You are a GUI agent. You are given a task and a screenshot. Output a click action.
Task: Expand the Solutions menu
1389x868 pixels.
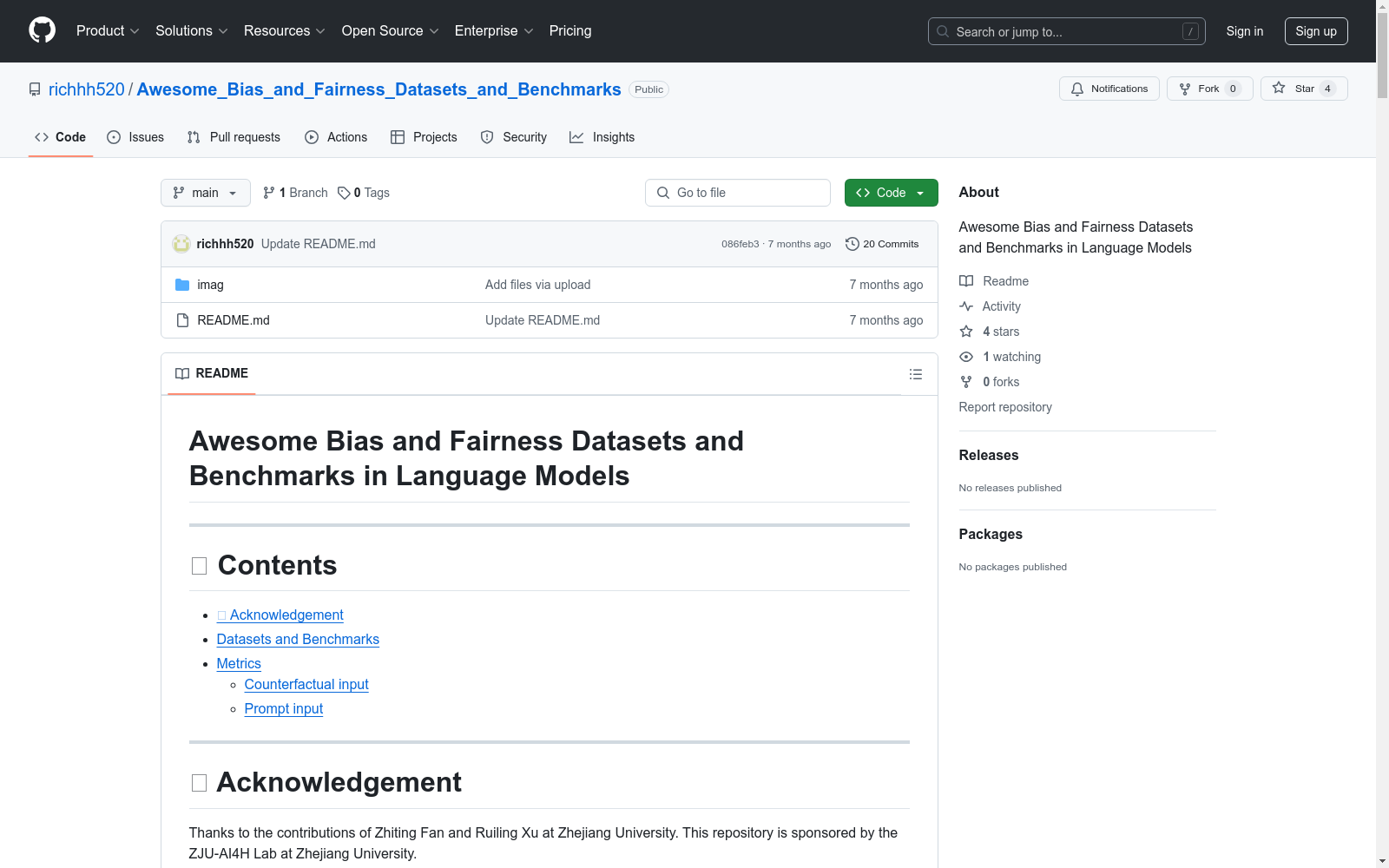[192, 31]
